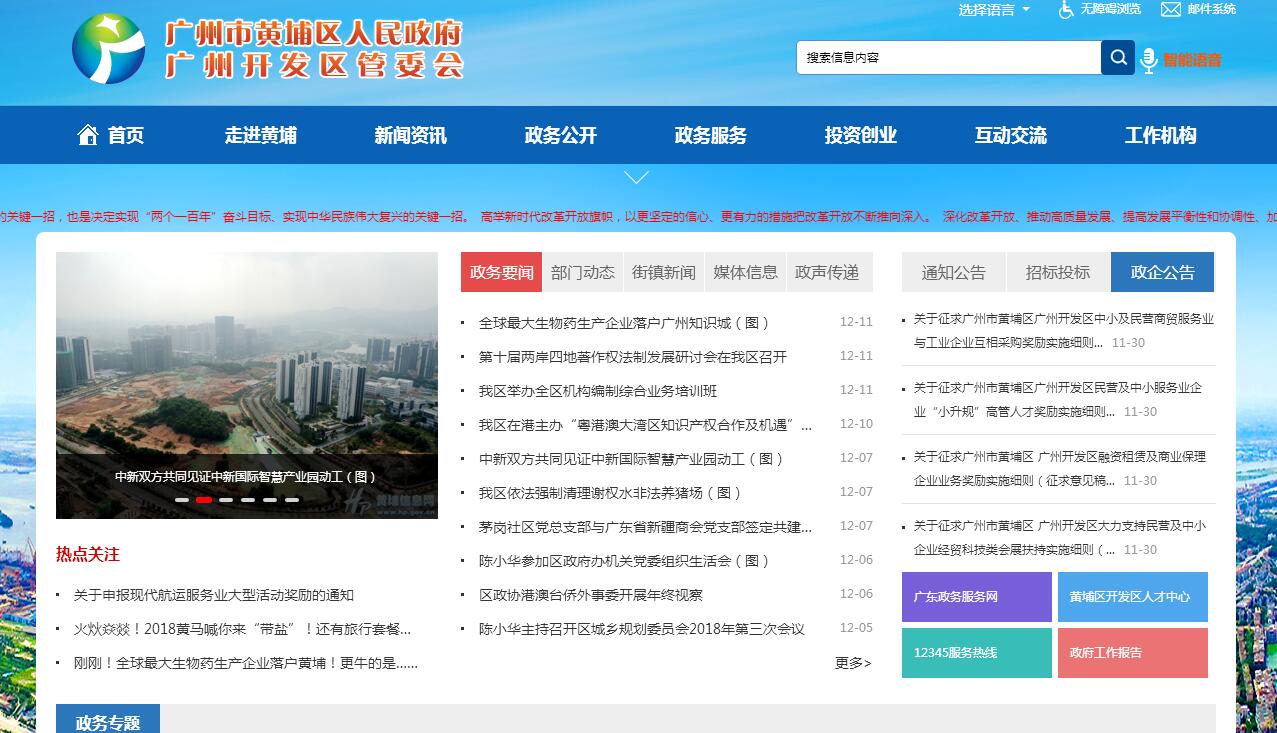
Task: Open the 政务公开 navigation menu
Action: (x=560, y=135)
